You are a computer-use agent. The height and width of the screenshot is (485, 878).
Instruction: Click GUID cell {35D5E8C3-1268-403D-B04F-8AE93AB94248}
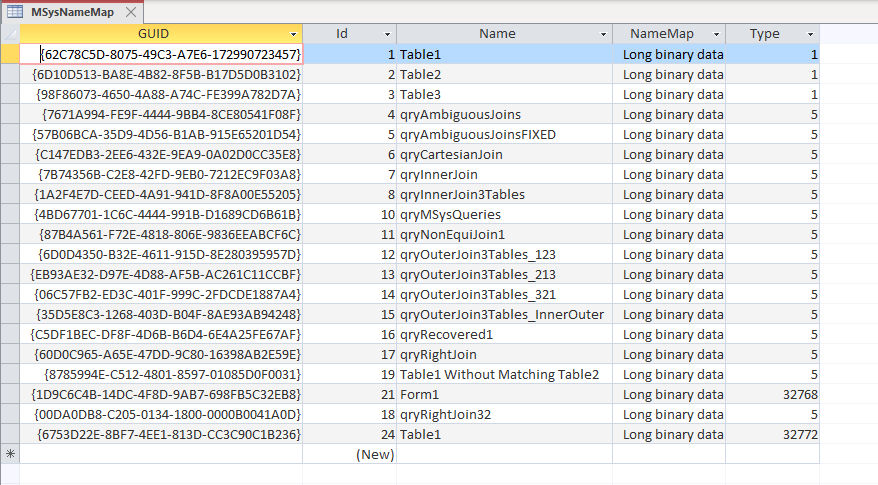(161, 315)
